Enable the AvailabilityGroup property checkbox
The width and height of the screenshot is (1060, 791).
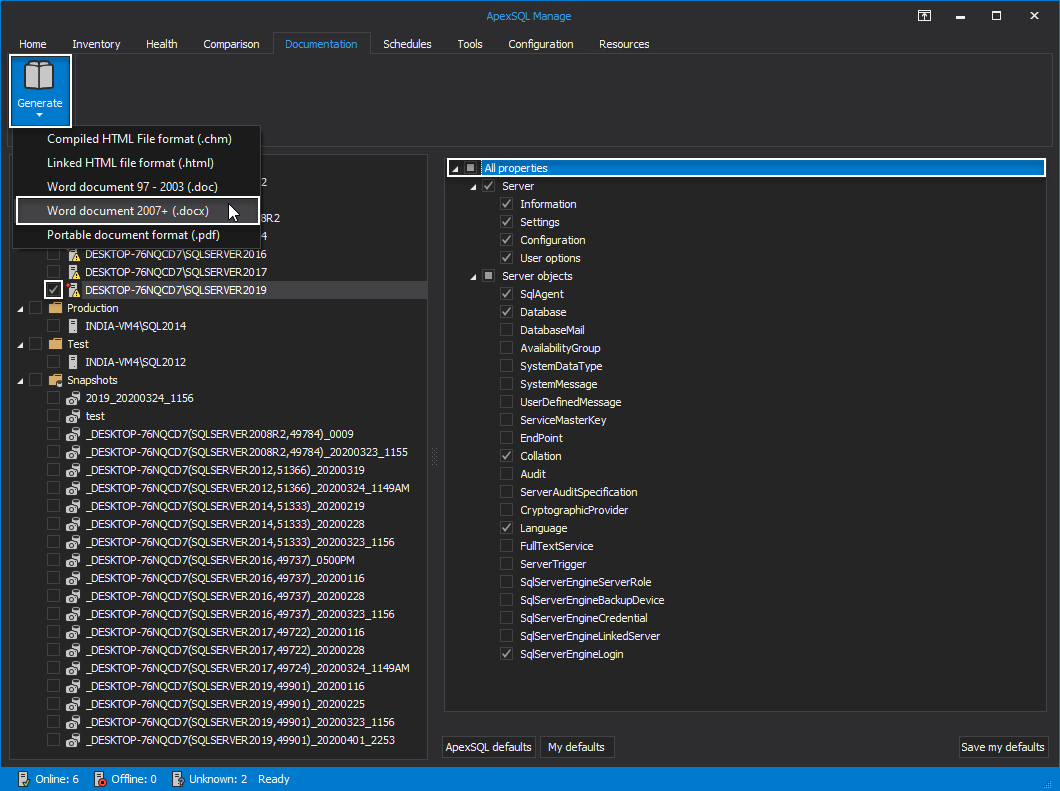click(x=506, y=347)
